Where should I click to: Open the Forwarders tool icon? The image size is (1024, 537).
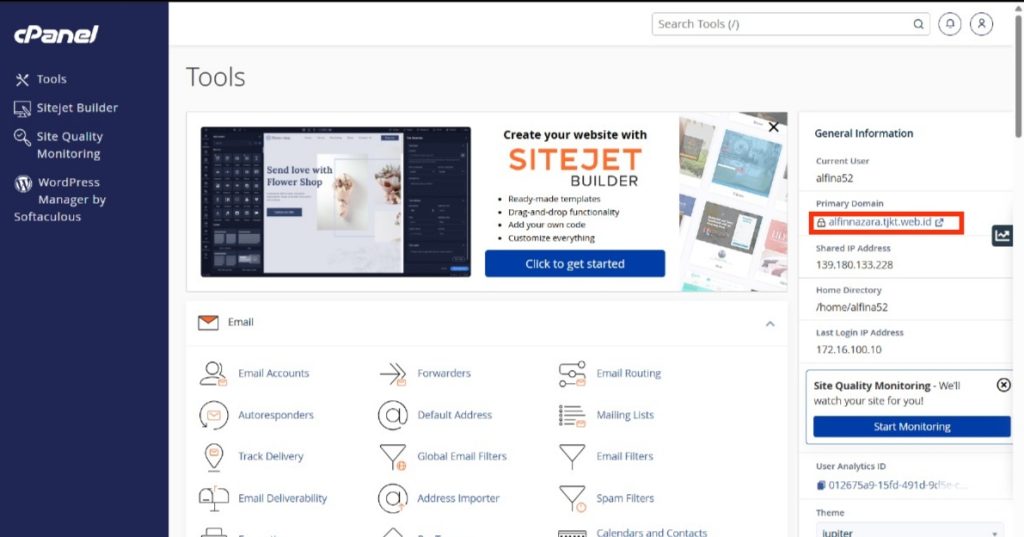393,374
